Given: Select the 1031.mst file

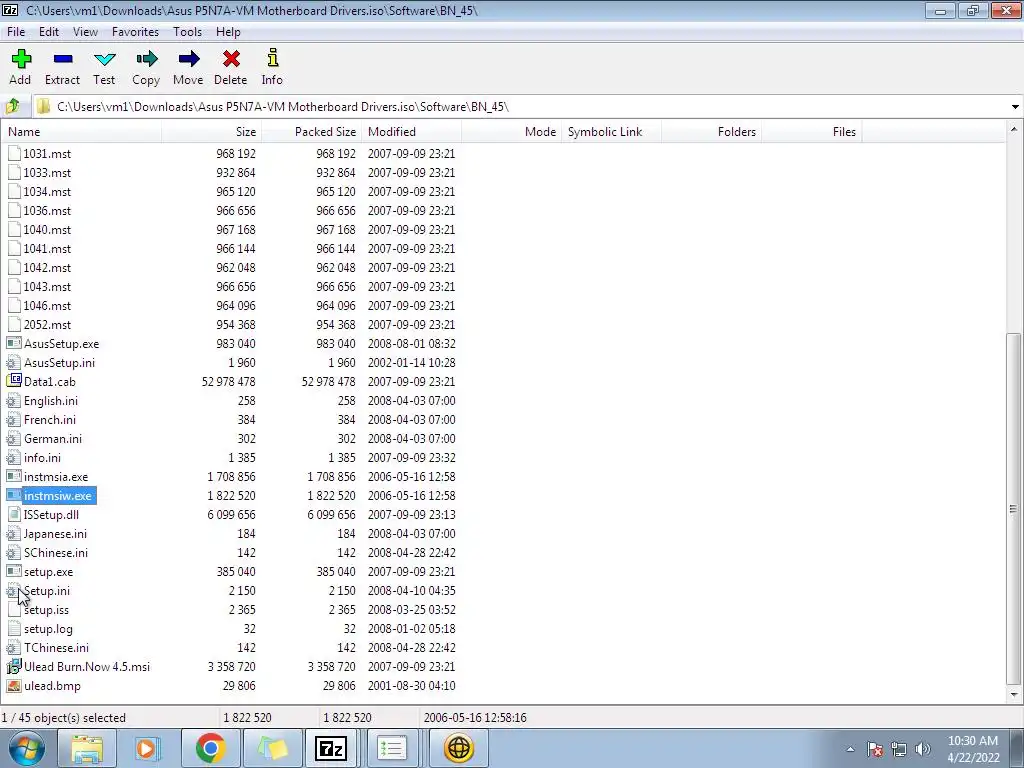Looking at the screenshot, I should [47, 153].
